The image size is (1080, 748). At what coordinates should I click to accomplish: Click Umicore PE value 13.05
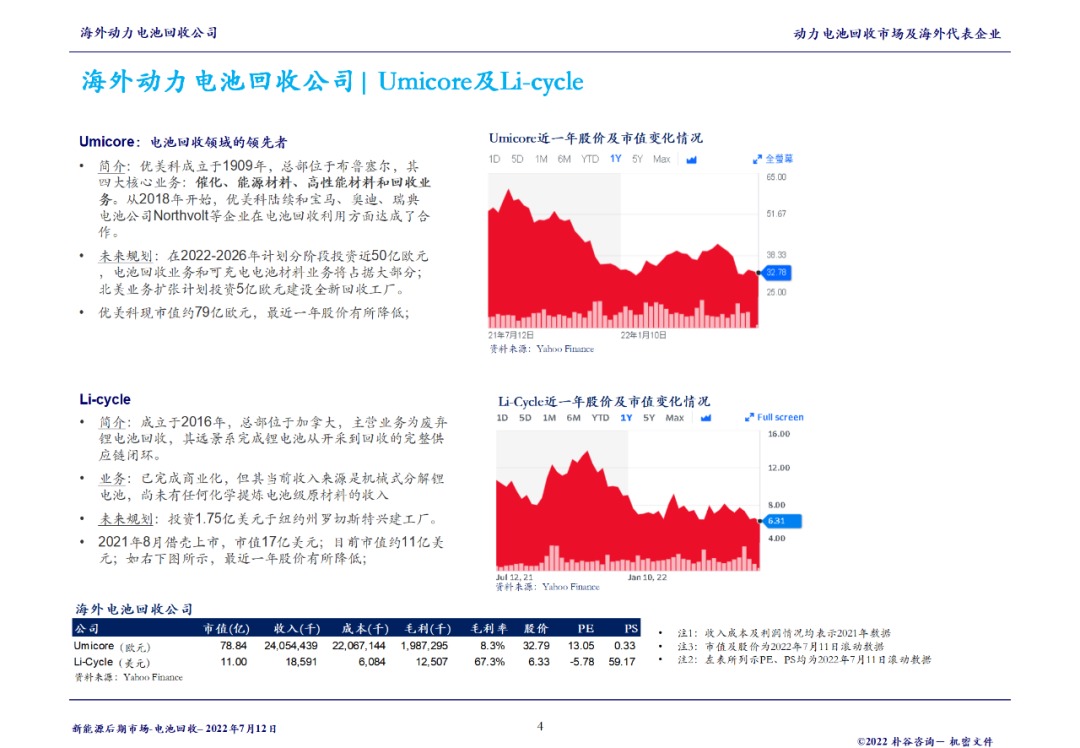(x=581, y=645)
